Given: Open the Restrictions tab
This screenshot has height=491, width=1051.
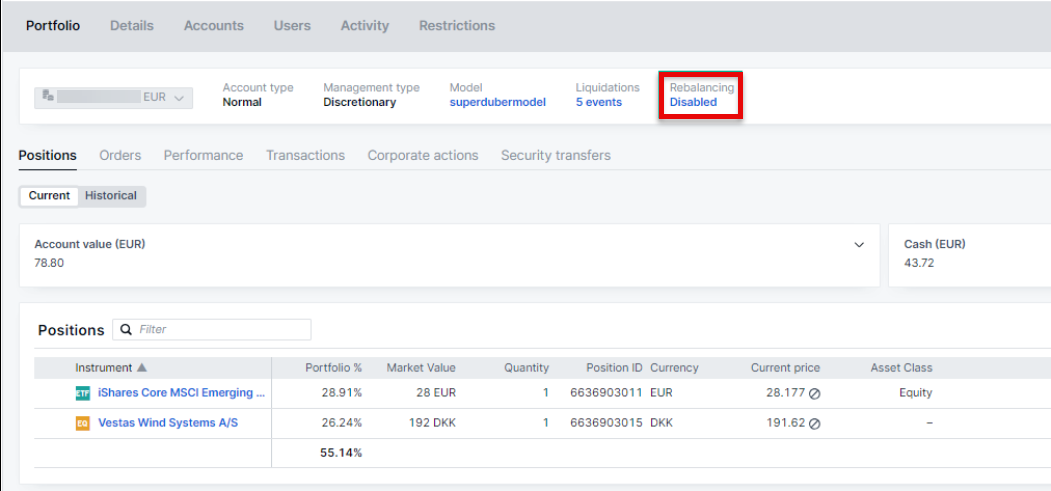Looking at the screenshot, I should (x=456, y=26).
